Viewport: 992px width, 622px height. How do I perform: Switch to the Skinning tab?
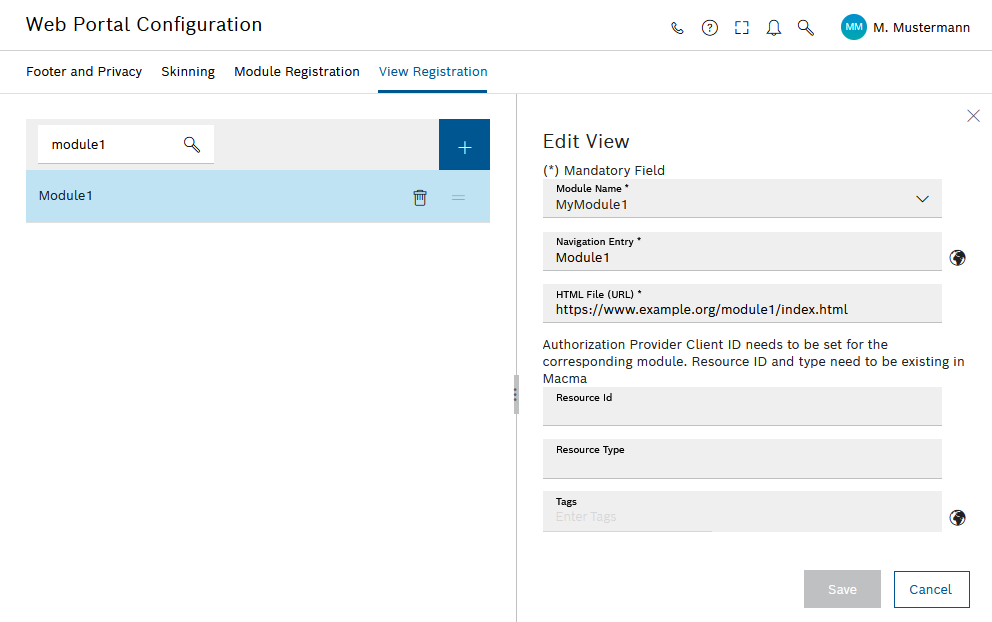188,71
